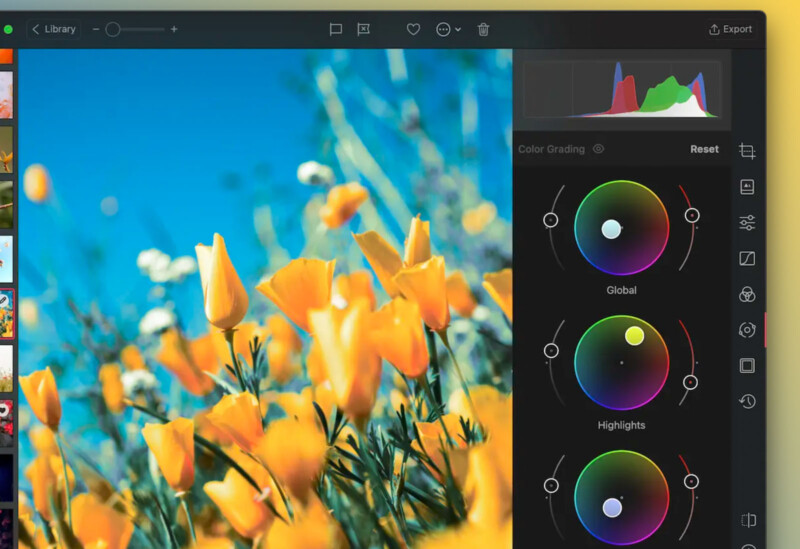This screenshot has width=800, height=549.
Task: Click the zoom in plus button
Action: 174,29
